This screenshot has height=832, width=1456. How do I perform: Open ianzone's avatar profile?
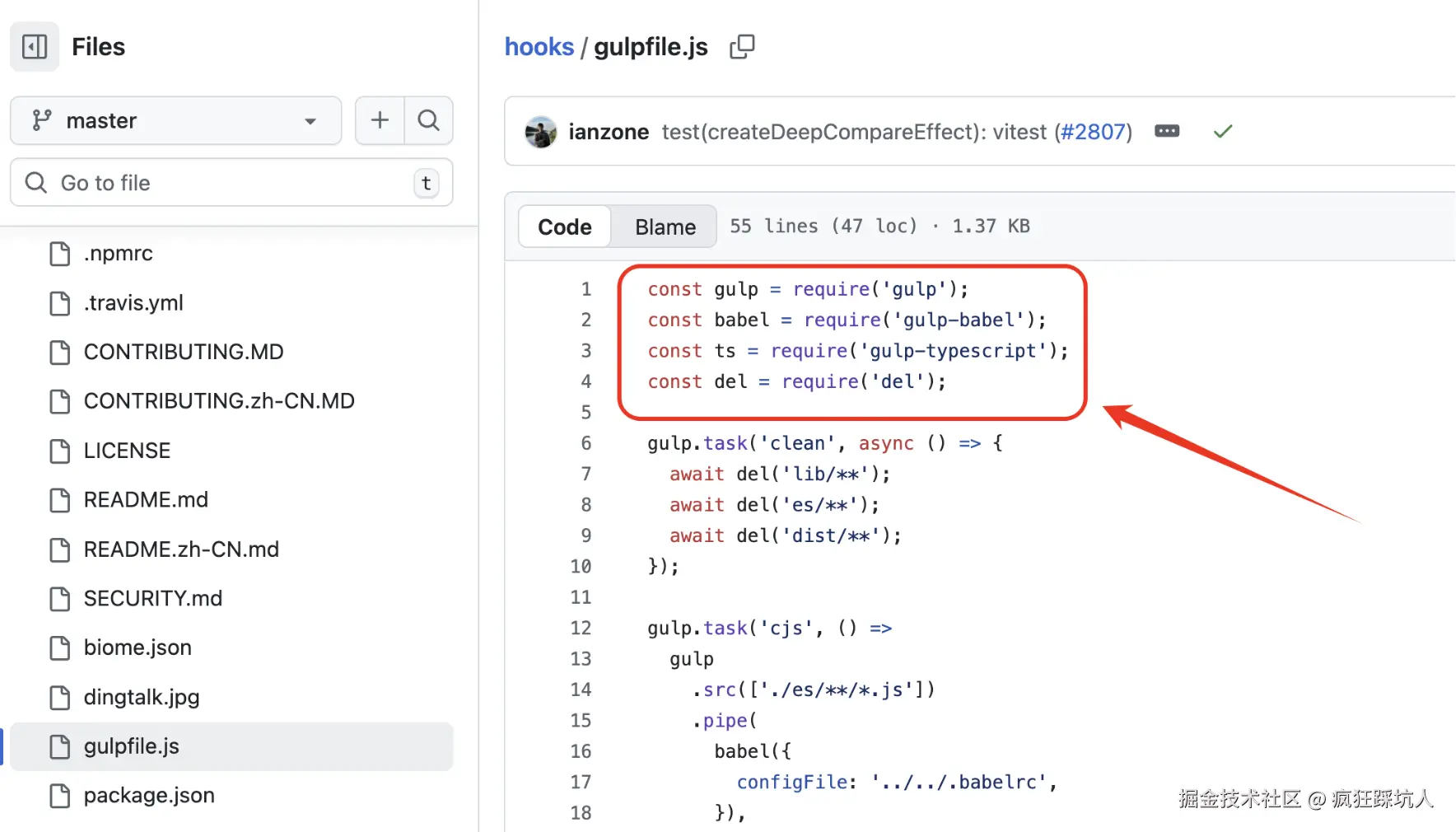pyautogui.click(x=541, y=132)
